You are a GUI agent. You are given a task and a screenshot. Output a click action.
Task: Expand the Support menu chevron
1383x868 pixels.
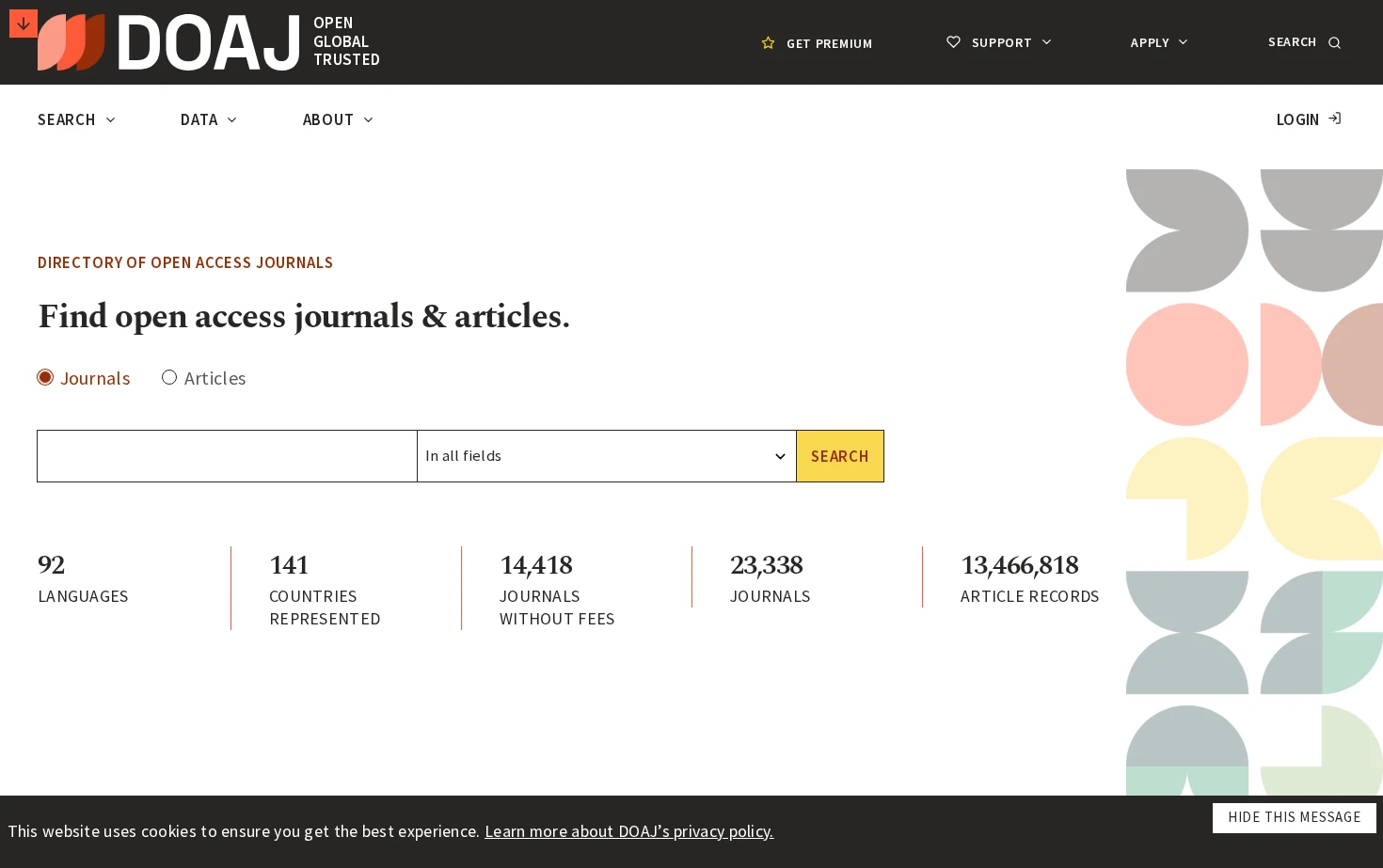(x=1046, y=42)
